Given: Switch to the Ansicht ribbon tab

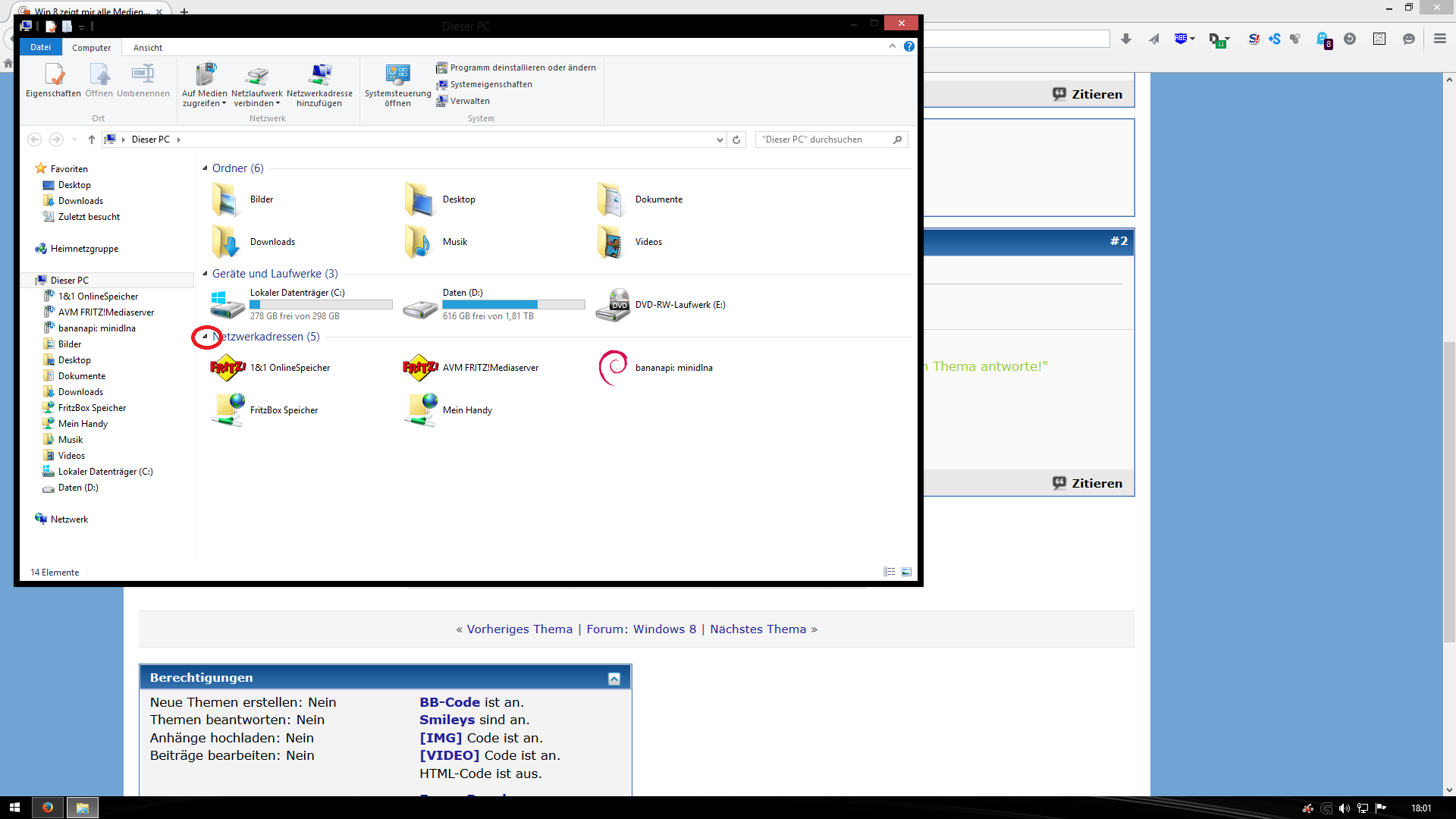Looking at the screenshot, I should pyautogui.click(x=148, y=48).
